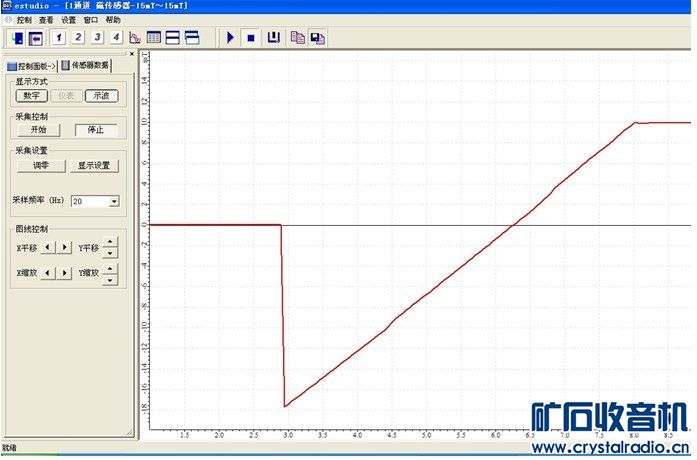Click Y缩放 up arrow
This screenshot has height=460, width=697.
tap(110, 268)
